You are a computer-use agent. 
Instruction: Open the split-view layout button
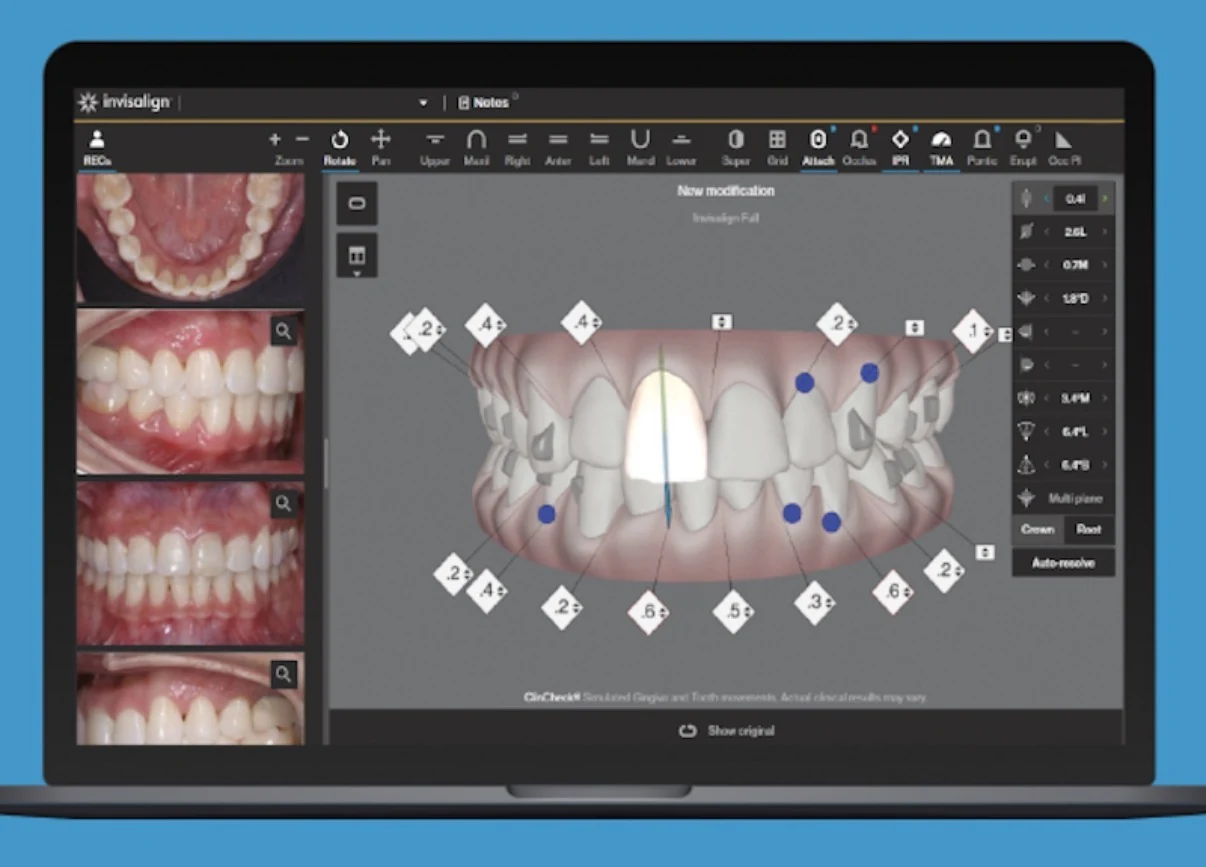357,253
